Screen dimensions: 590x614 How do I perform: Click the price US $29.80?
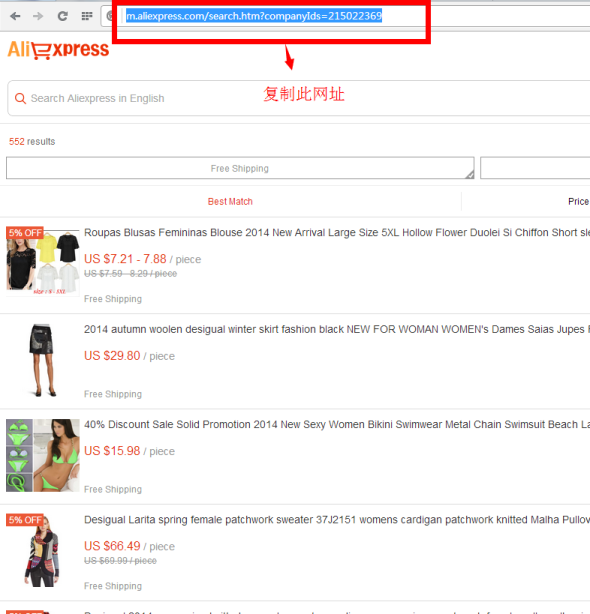(x=112, y=356)
